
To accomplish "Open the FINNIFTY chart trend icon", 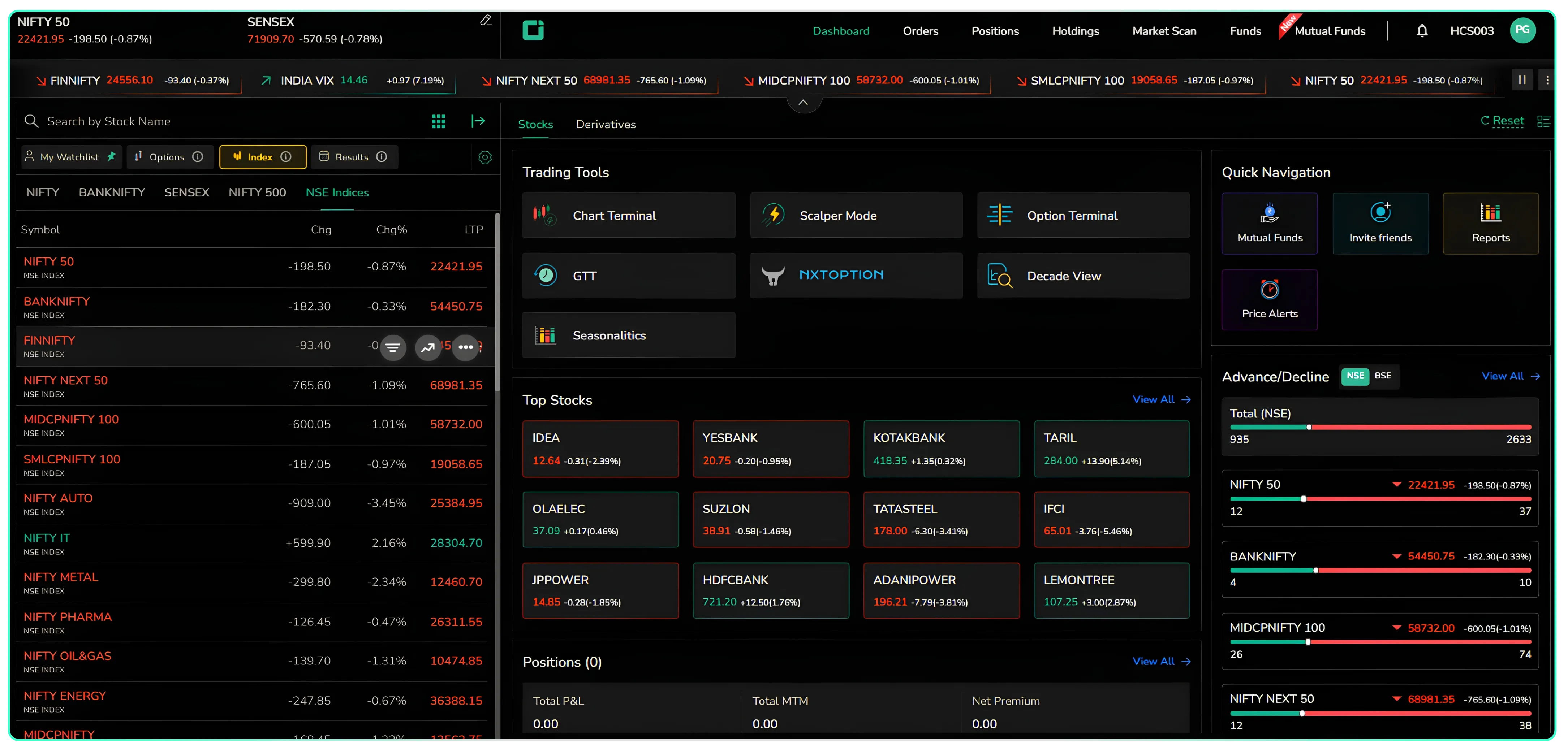I will [x=428, y=347].
